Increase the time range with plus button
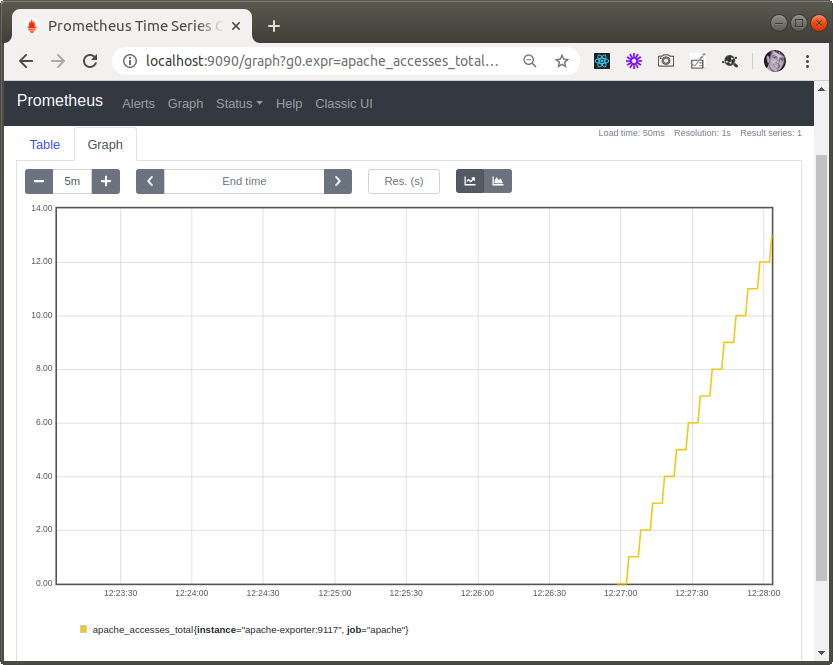The width and height of the screenshot is (833, 665). pyautogui.click(x=106, y=181)
